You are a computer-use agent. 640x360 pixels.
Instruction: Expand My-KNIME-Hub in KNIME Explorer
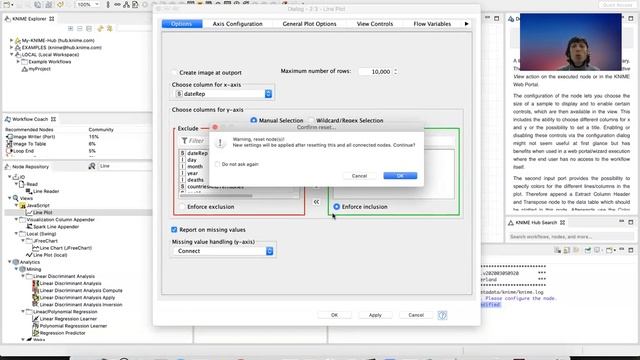click(11, 40)
